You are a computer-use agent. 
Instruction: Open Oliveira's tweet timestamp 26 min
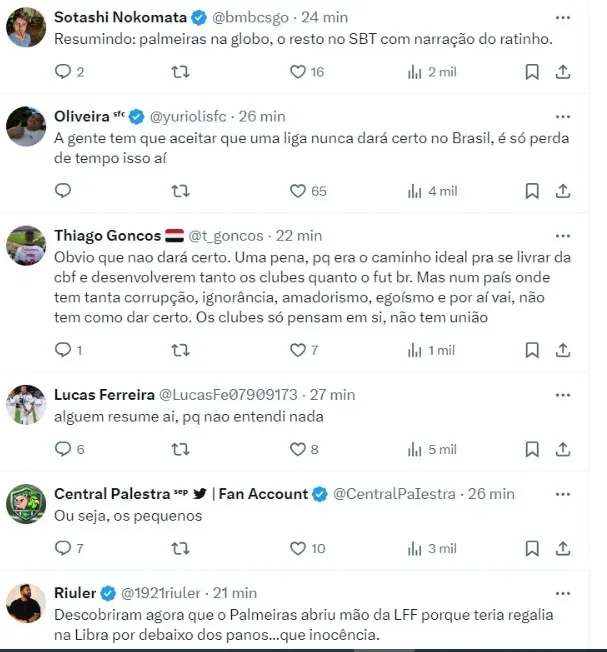click(263, 116)
